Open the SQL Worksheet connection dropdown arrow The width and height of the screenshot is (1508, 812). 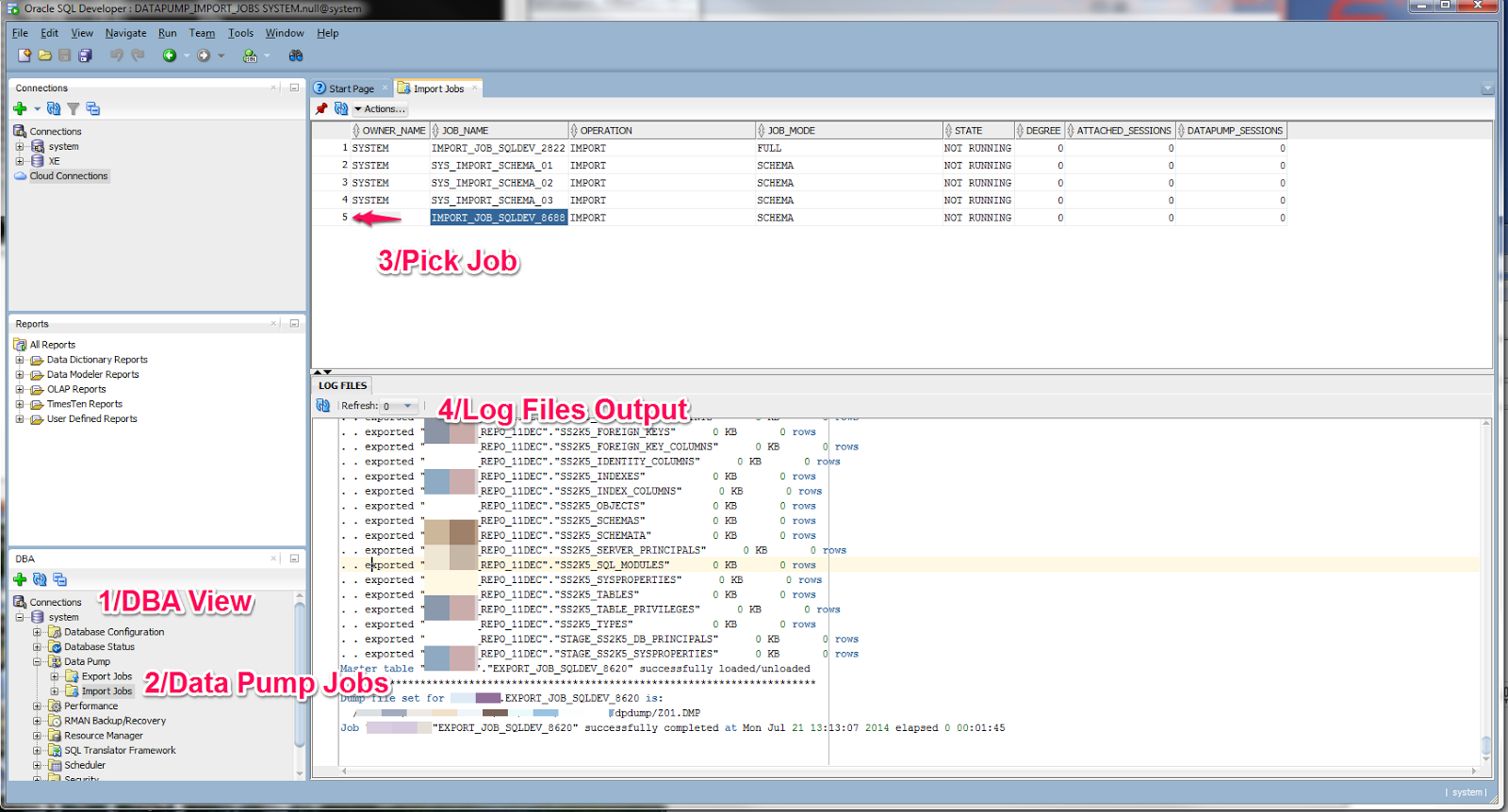pos(267,56)
